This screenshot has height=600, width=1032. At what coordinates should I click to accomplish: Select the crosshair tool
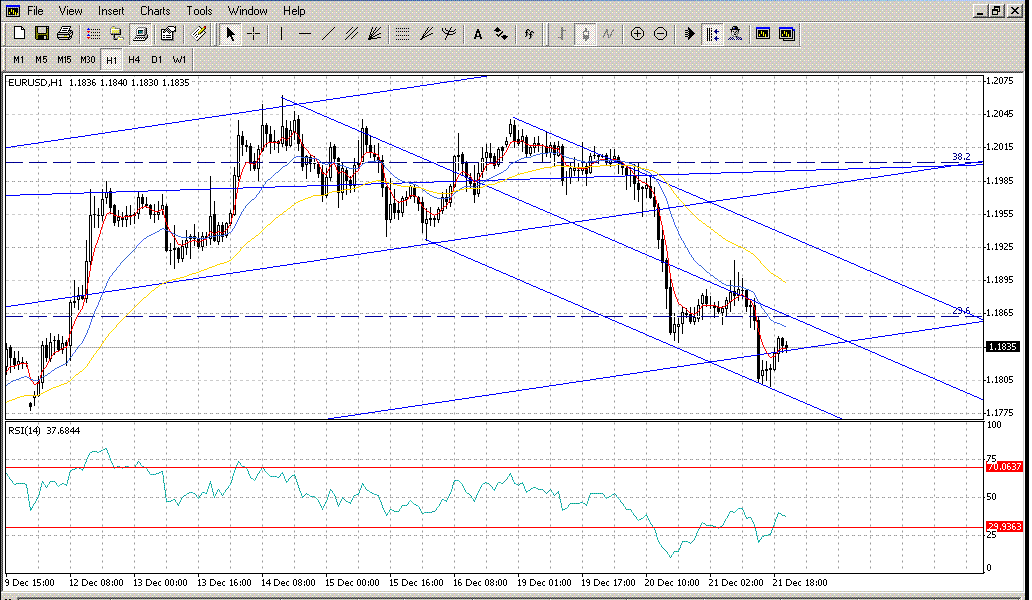(x=253, y=34)
